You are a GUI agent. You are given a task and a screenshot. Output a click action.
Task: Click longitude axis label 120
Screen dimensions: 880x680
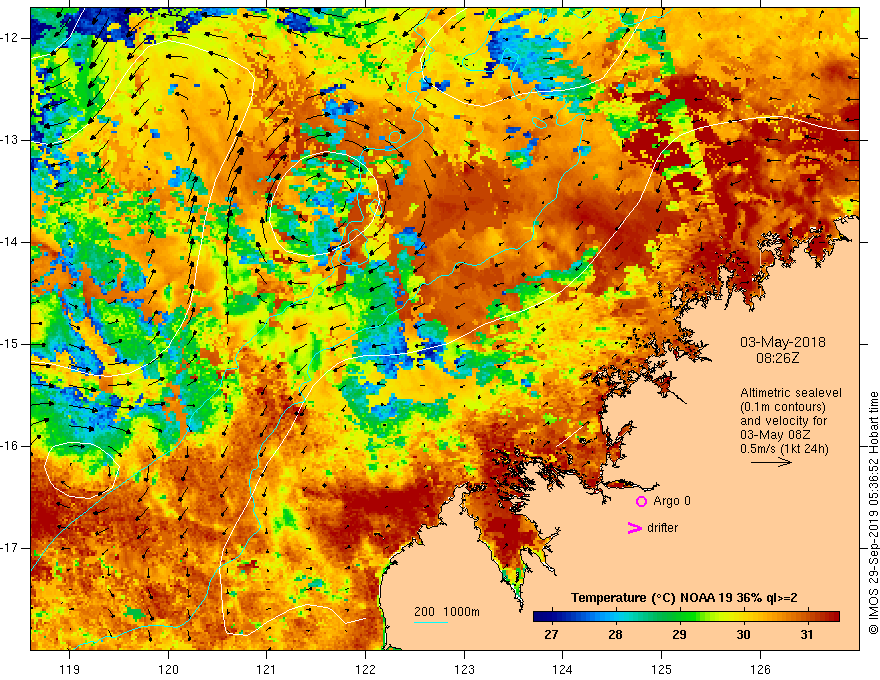click(x=168, y=669)
